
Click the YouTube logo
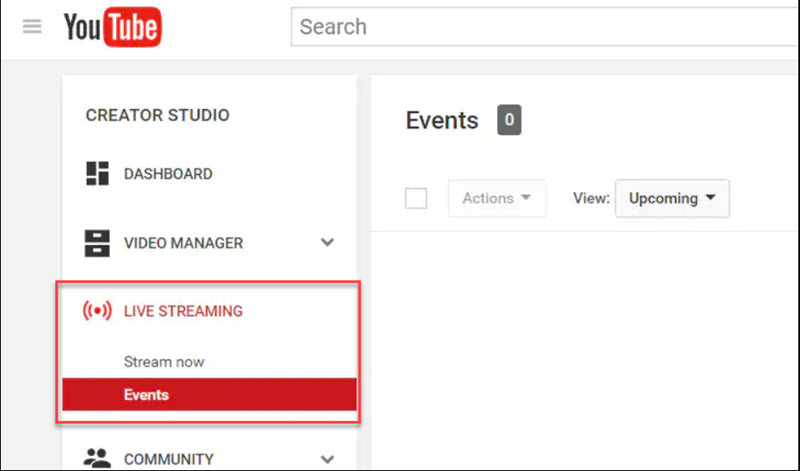coord(113,27)
